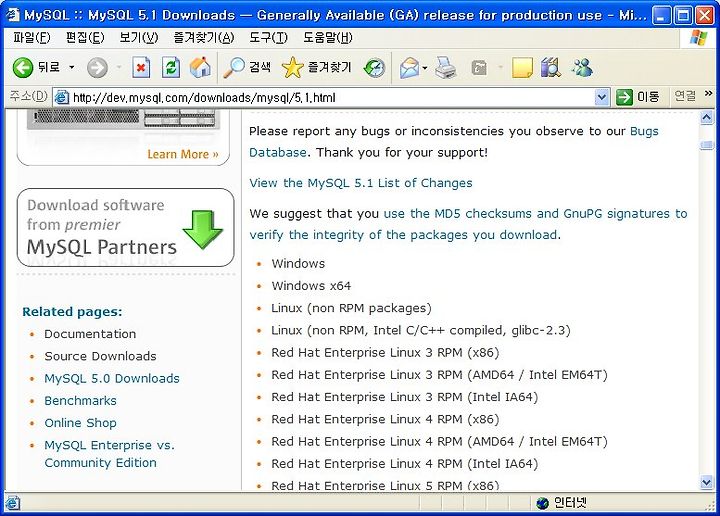Click the scrollbar down arrow
This screenshot has width=720, height=516.
click(x=707, y=482)
